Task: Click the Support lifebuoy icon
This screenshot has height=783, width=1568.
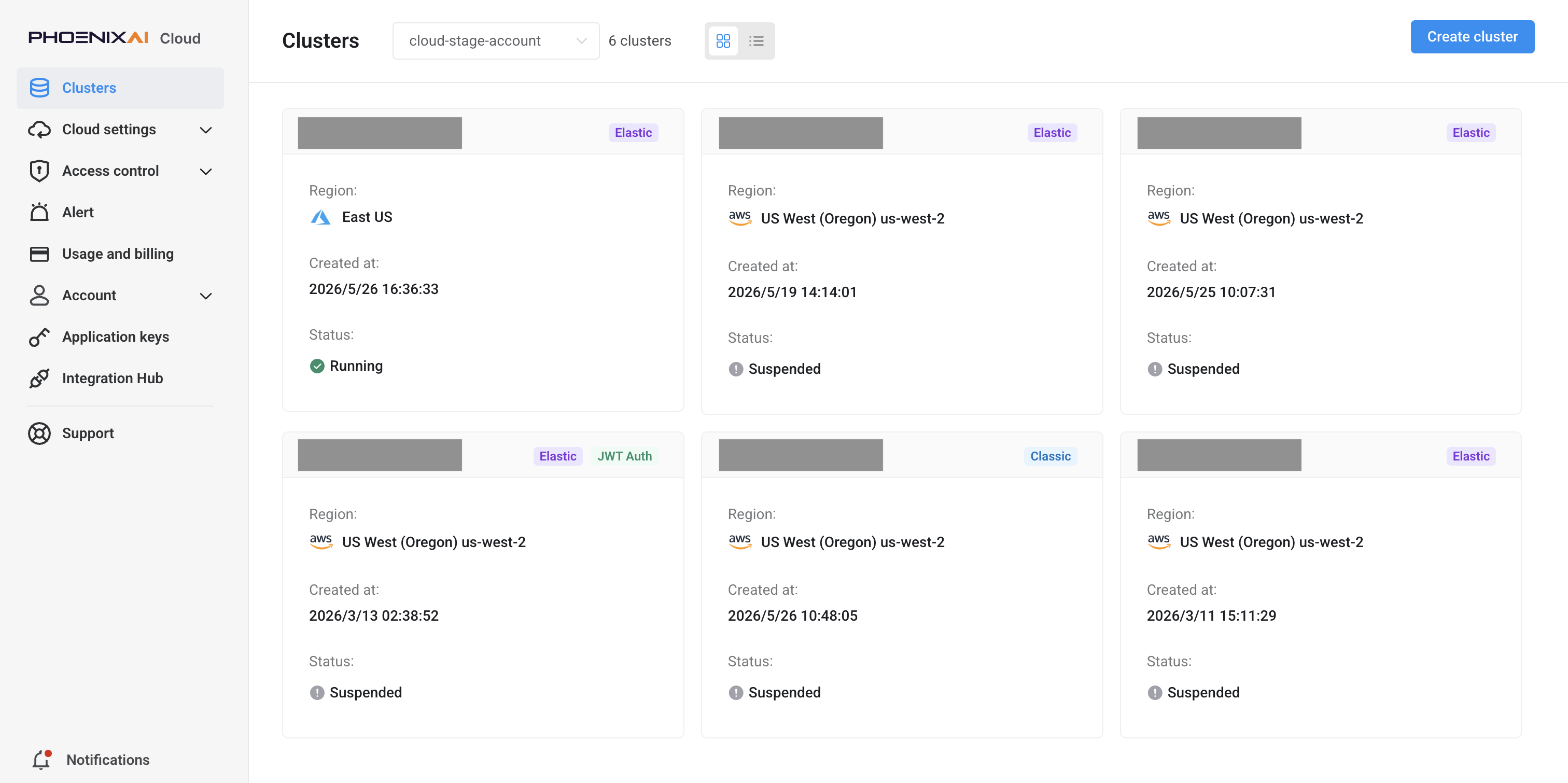Action: point(39,433)
